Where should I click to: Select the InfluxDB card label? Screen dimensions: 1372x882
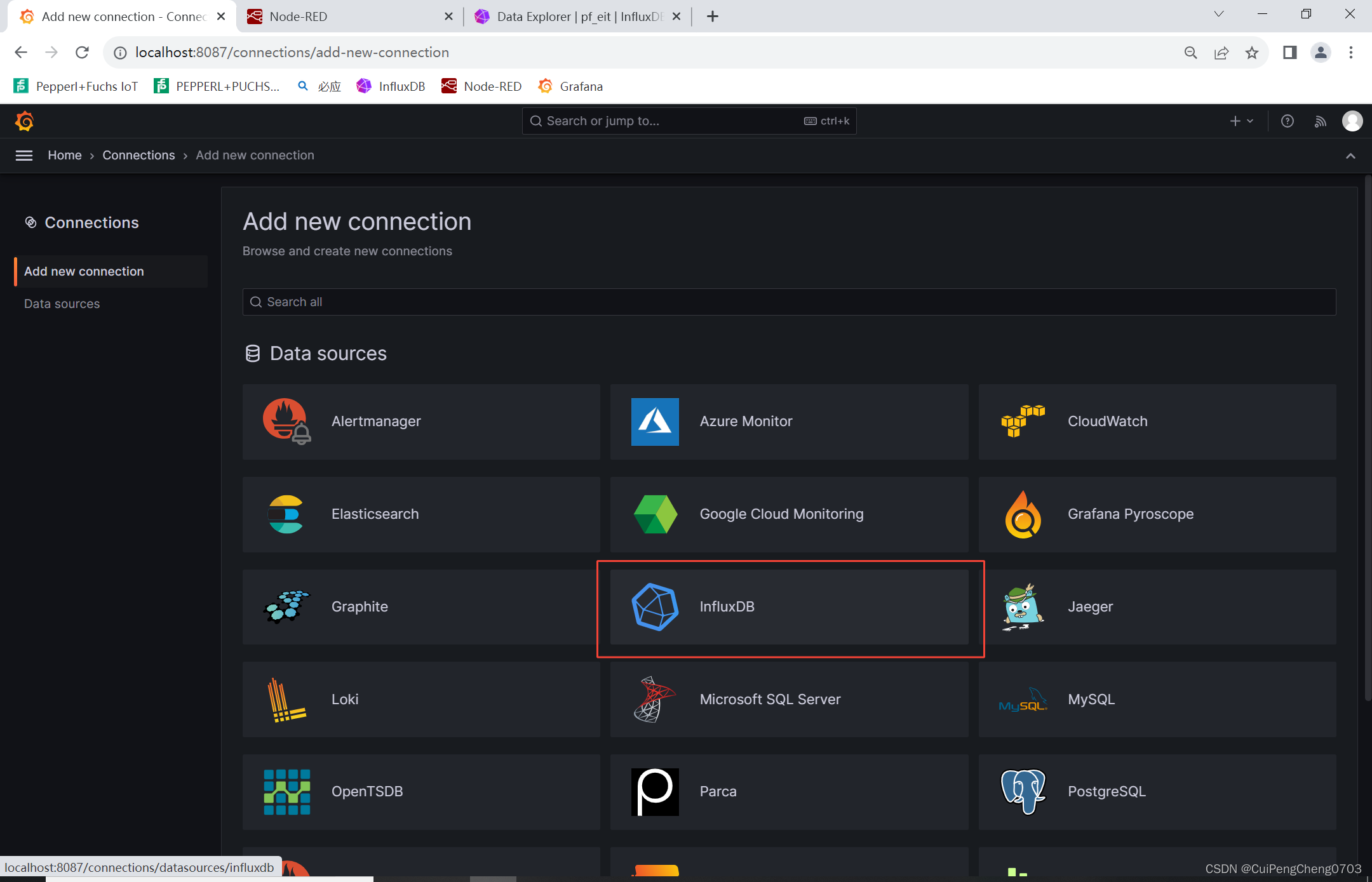click(x=727, y=607)
